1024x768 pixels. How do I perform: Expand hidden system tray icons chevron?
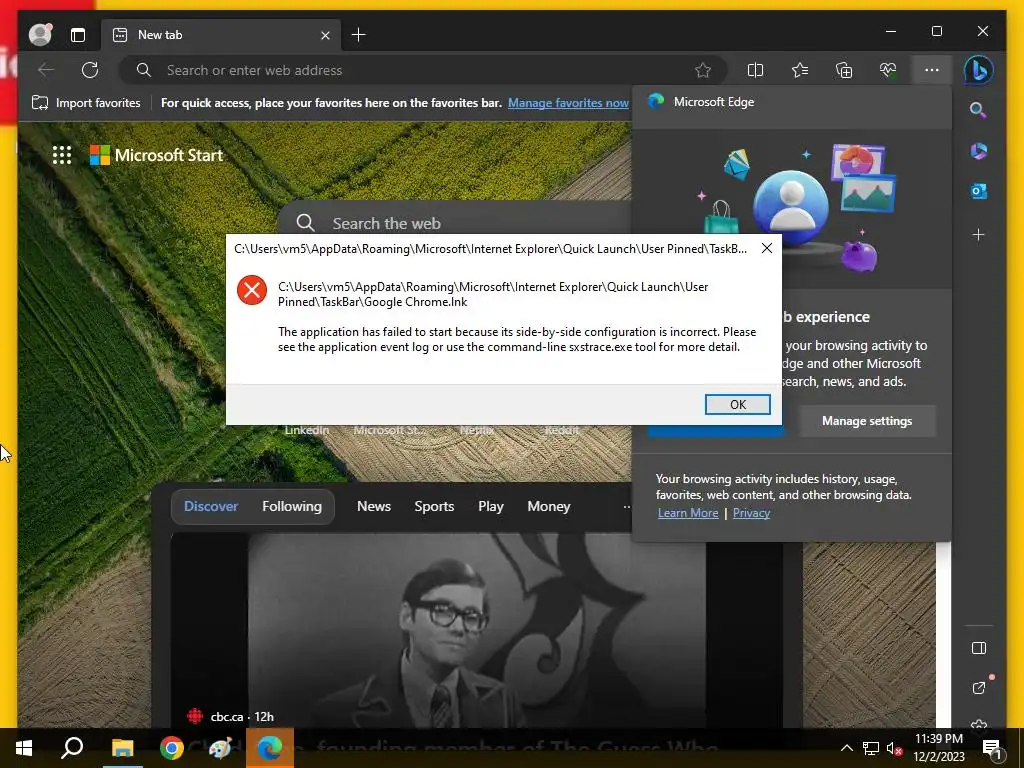pos(846,748)
